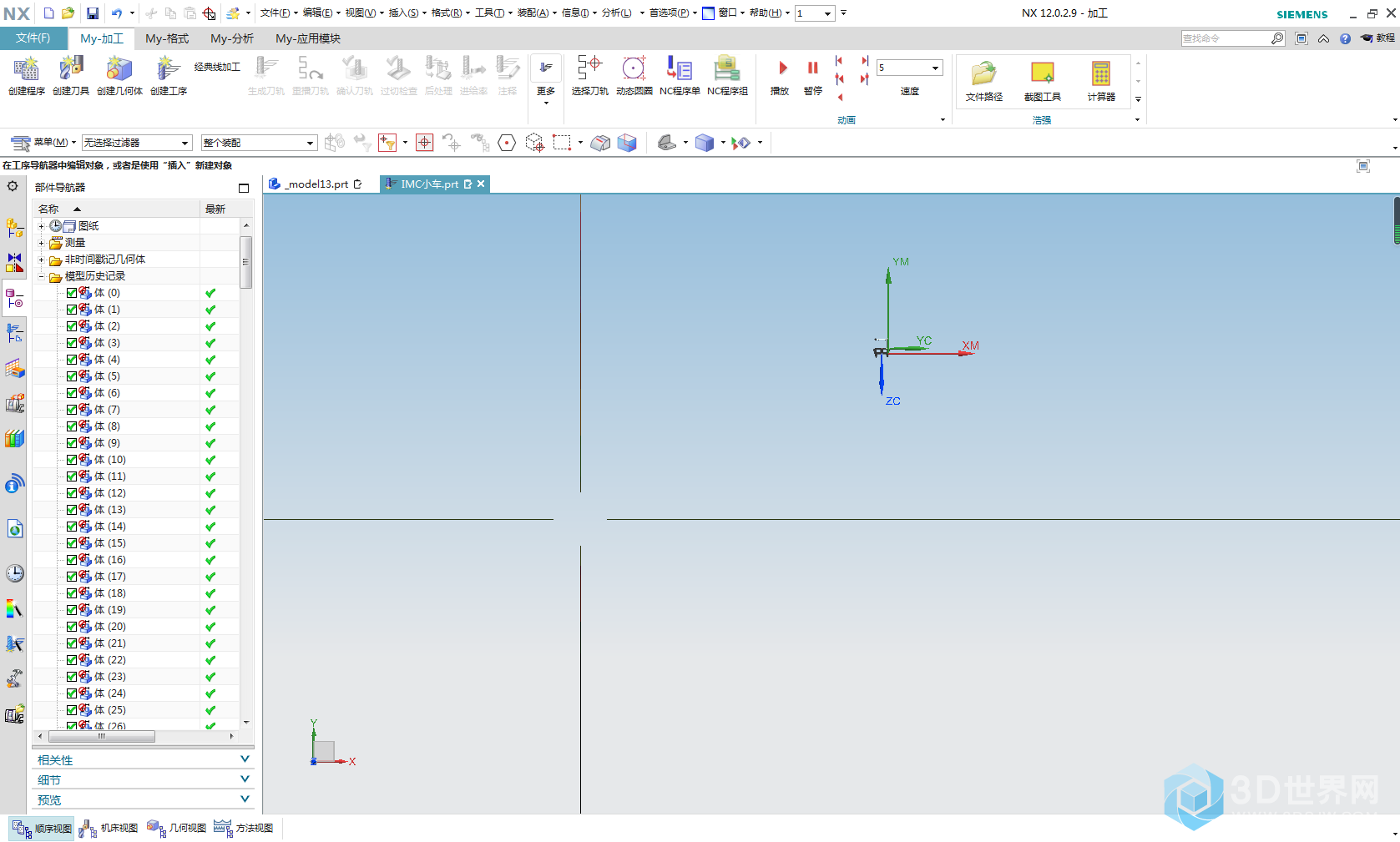
Task: Uncheck the 体 (21) checkbox
Action: point(72,643)
